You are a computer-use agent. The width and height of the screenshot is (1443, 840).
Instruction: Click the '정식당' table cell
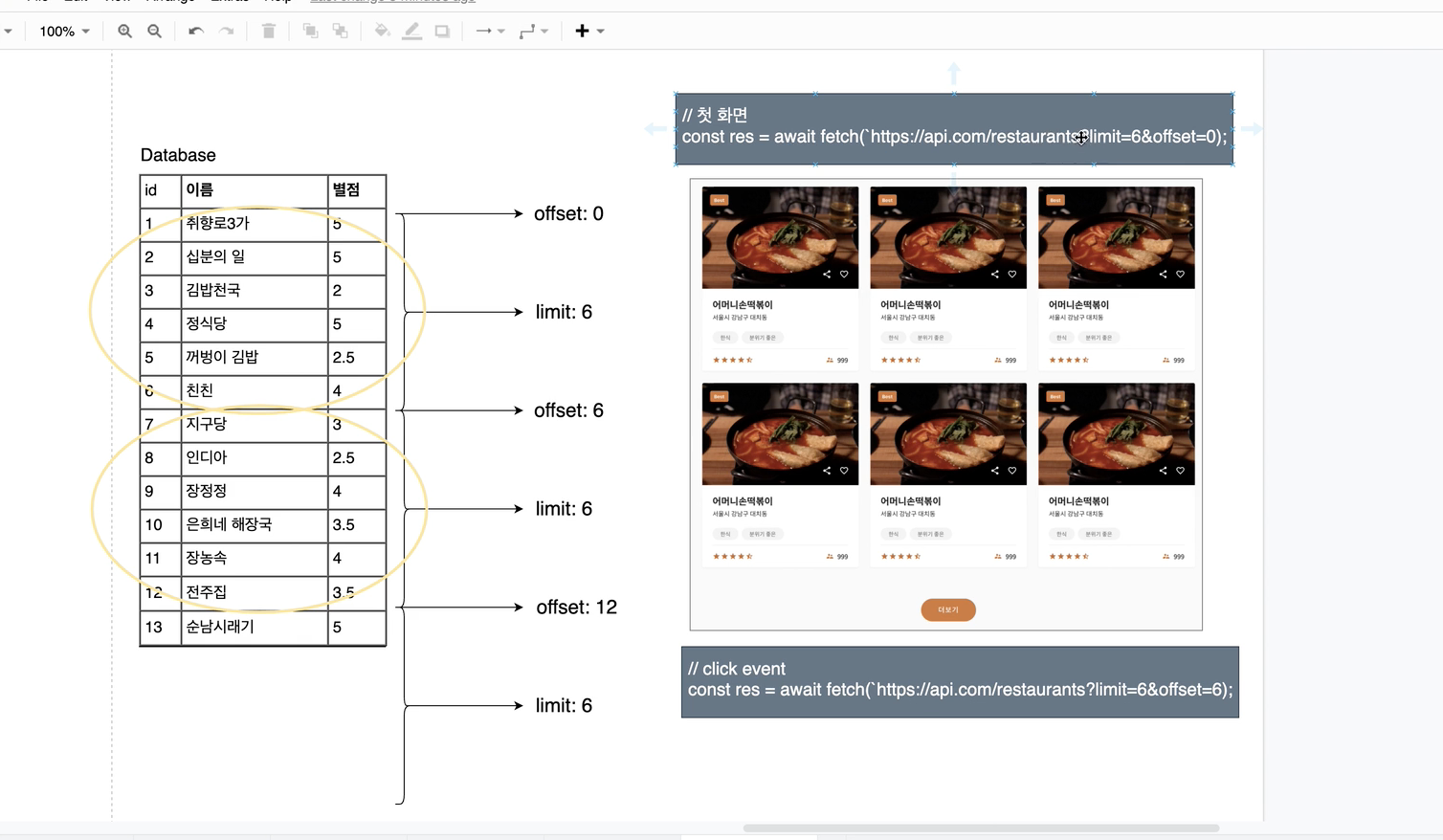click(x=255, y=324)
